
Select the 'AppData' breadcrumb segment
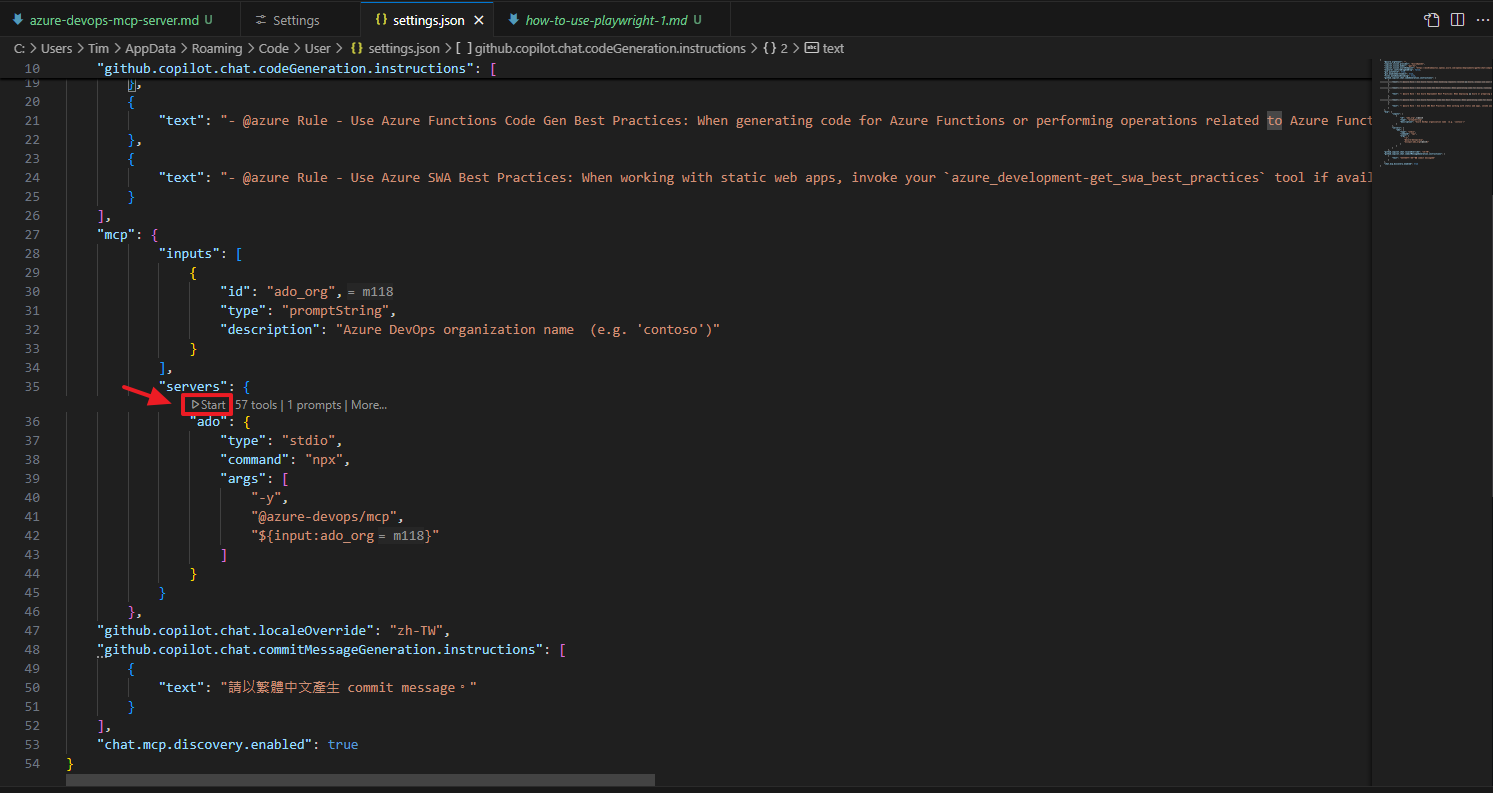(x=150, y=48)
